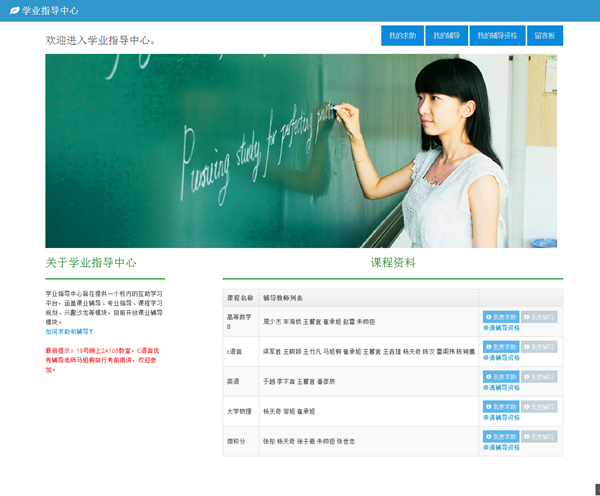Apply for tutoring qualification in 大学物理

(x=501, y=418)
